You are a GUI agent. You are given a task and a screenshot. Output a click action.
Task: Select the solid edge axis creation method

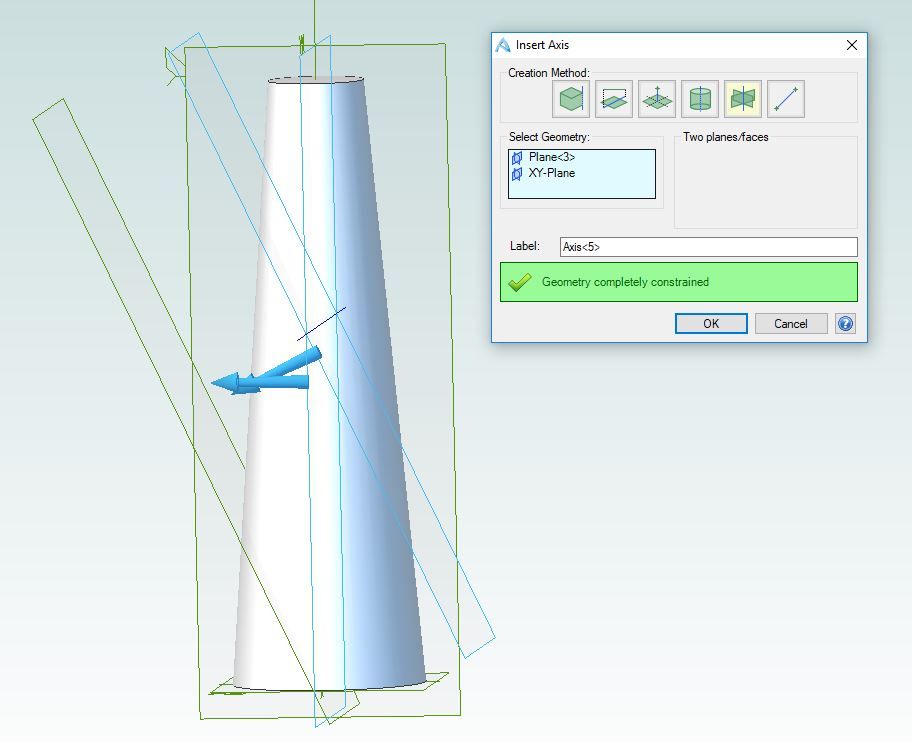571,99
